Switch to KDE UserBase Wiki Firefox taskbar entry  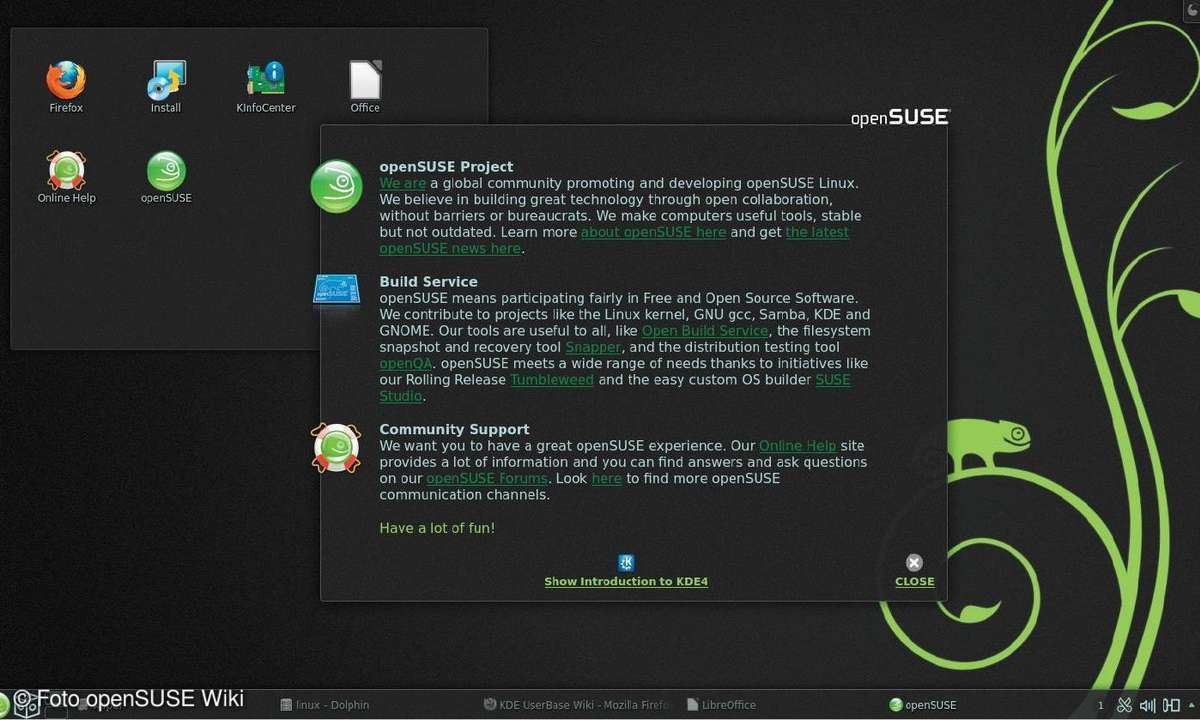pyautogui.click(x=578, y=705)
